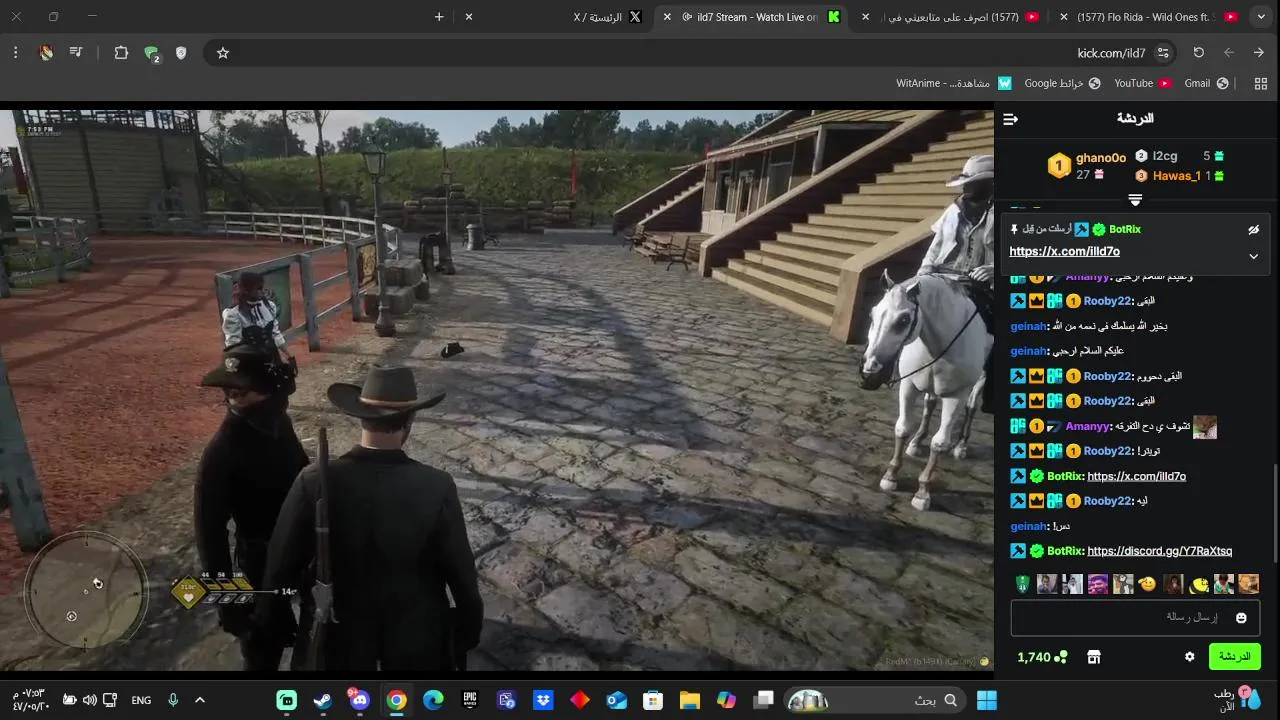This screenshot has height=720, width=1280.
Task: Focus the chat message input field
Action: (x=1135, y=618)
